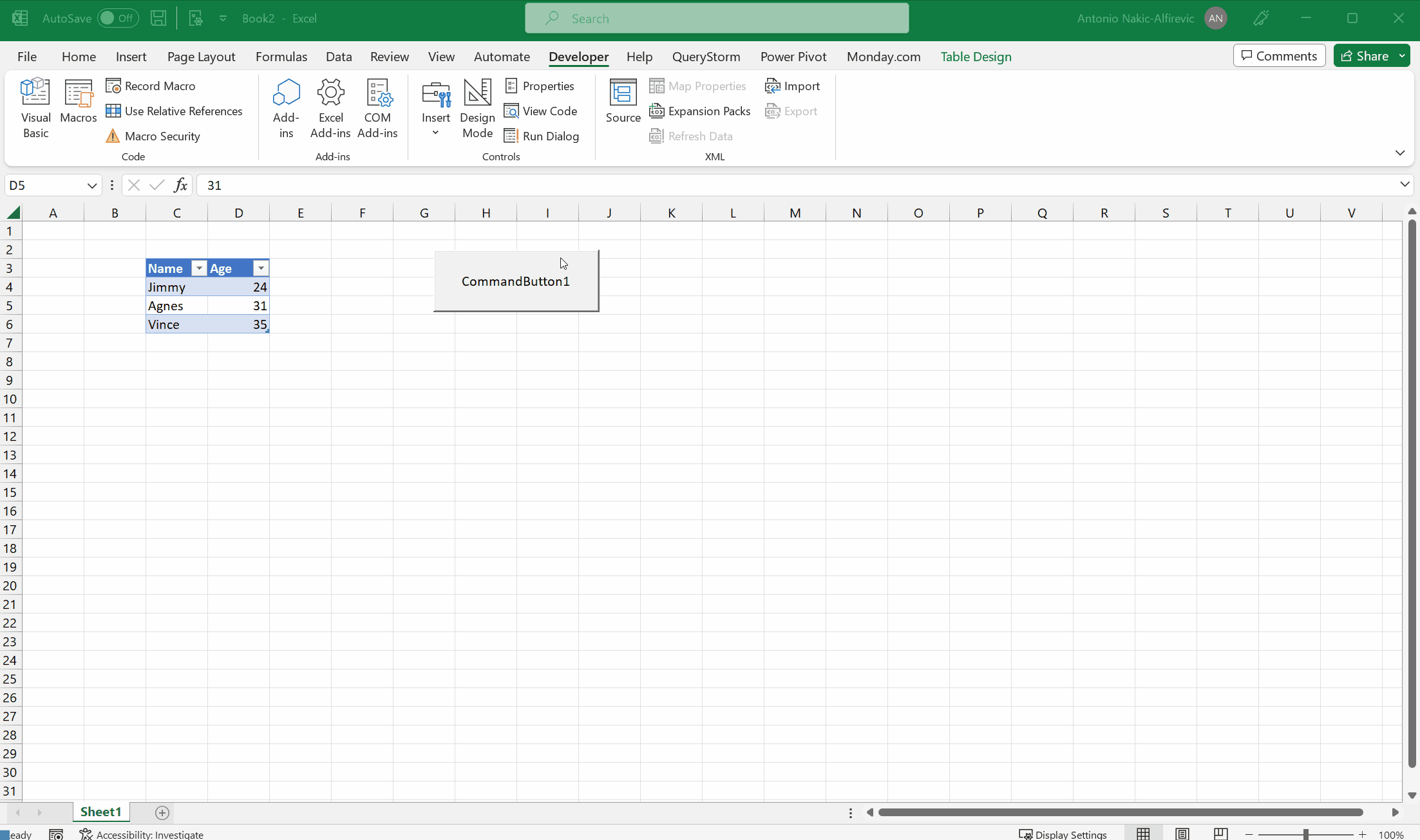1420x840 pixels.
Task: Click the Visual Basic icon
Action: pyautogui.click(x=34, y=106)
